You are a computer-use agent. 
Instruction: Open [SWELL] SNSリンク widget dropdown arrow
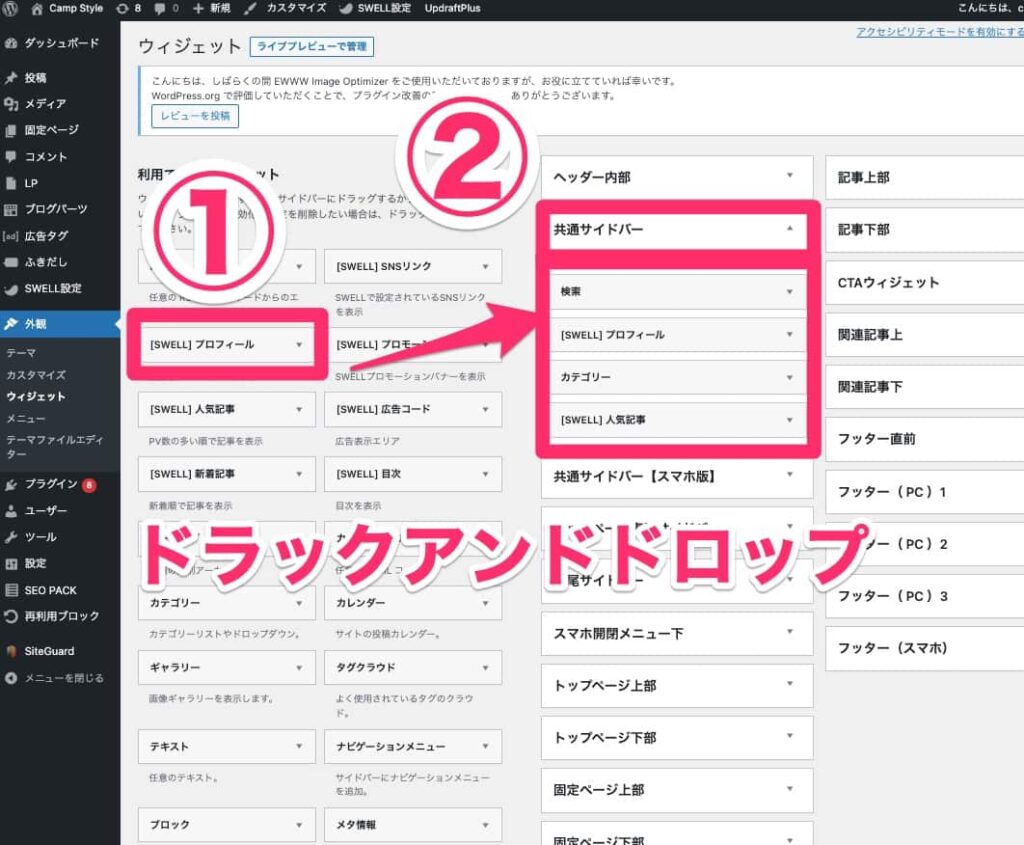point(485,266)
